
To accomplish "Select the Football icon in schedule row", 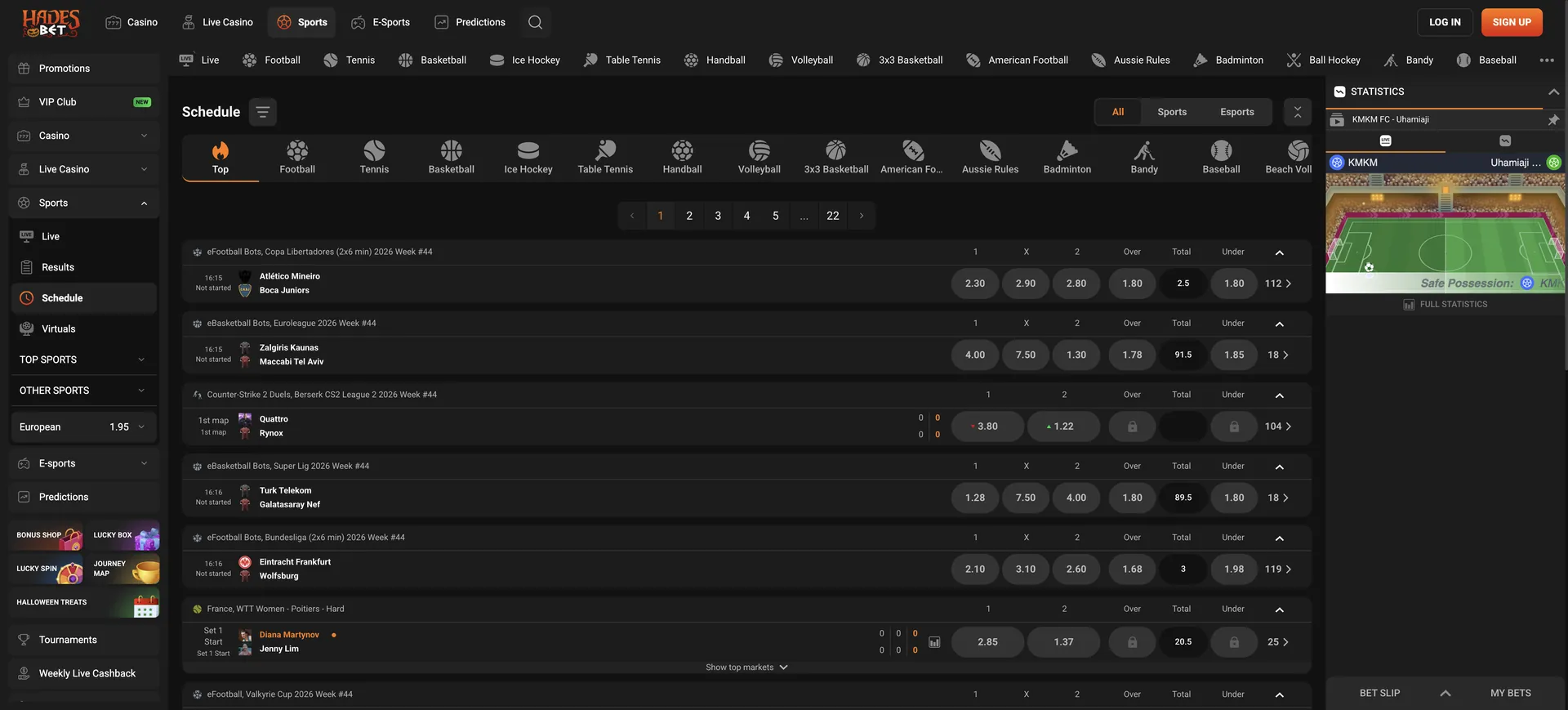I will (x=297, y=150).
